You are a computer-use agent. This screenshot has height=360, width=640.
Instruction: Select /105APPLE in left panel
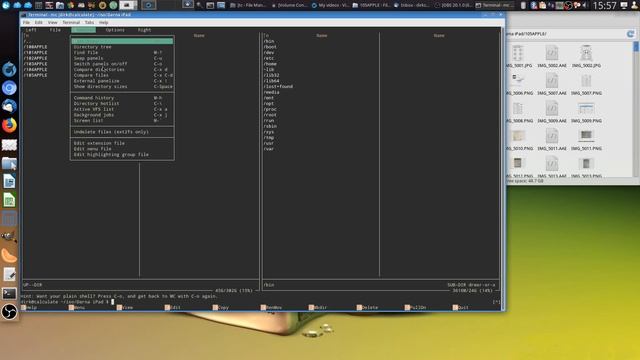pyautogui.click(x=36, y=76)
